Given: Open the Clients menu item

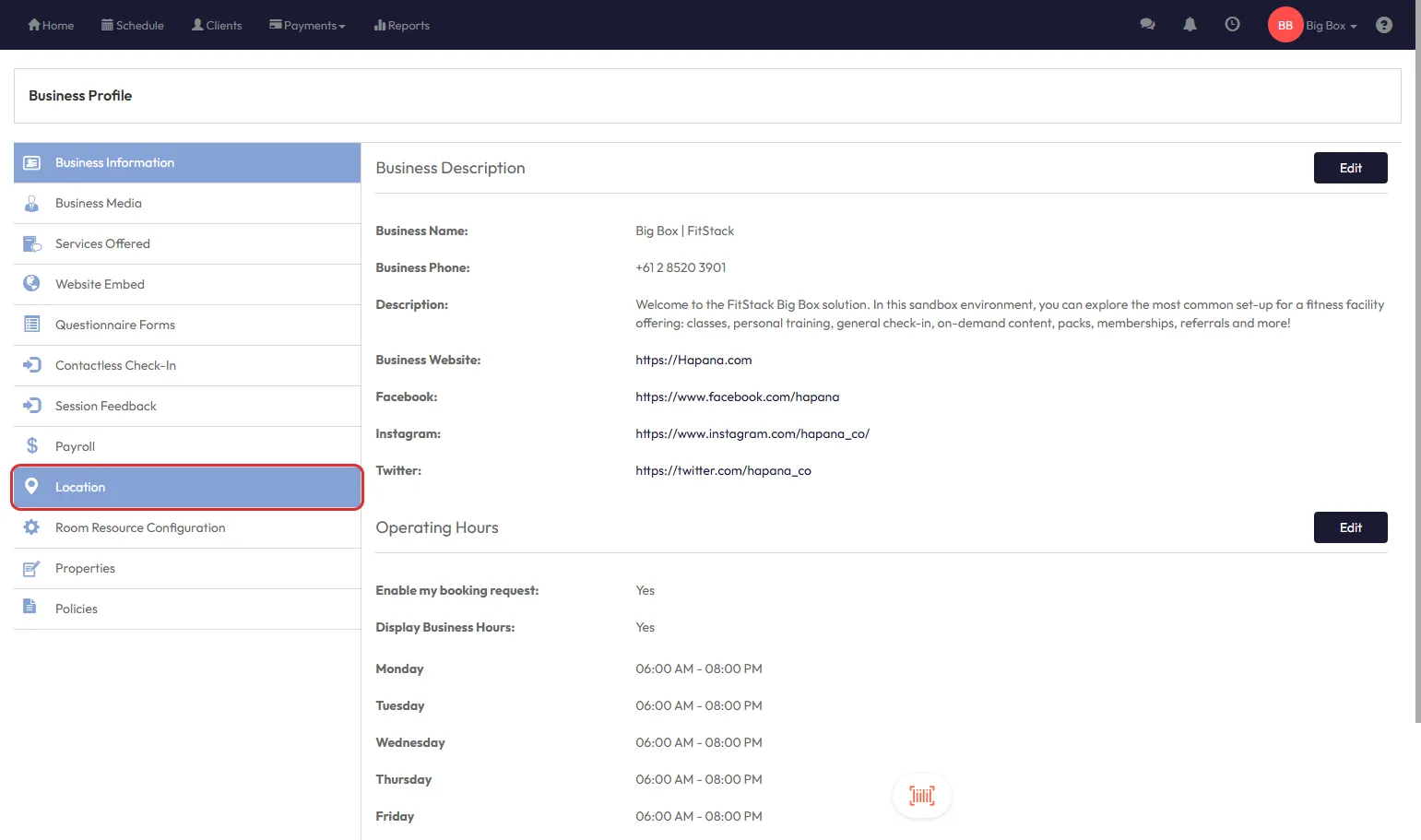Looking at the screenshot, I should [217, 26].
